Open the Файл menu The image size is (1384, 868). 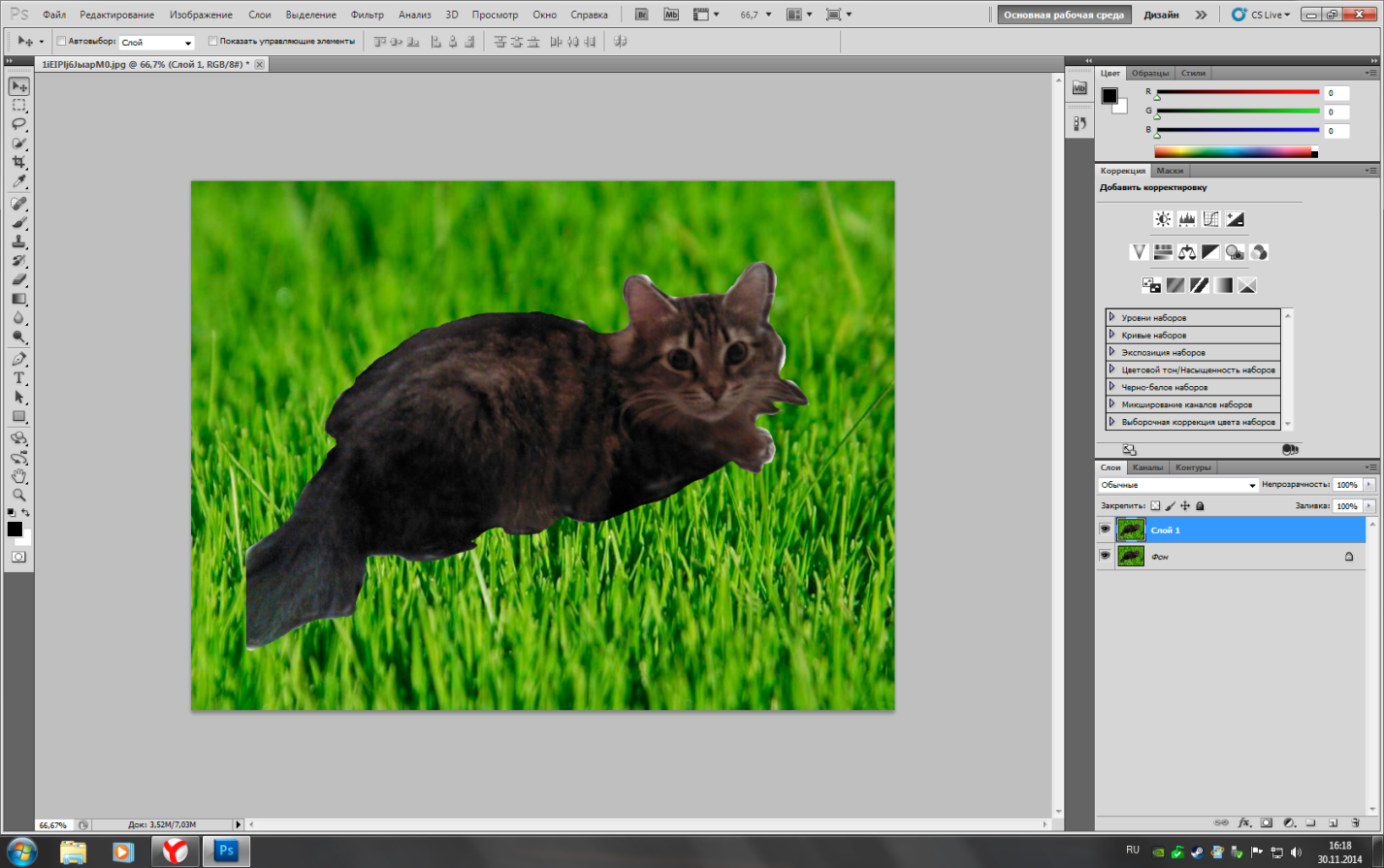click(x=54, y=15)
